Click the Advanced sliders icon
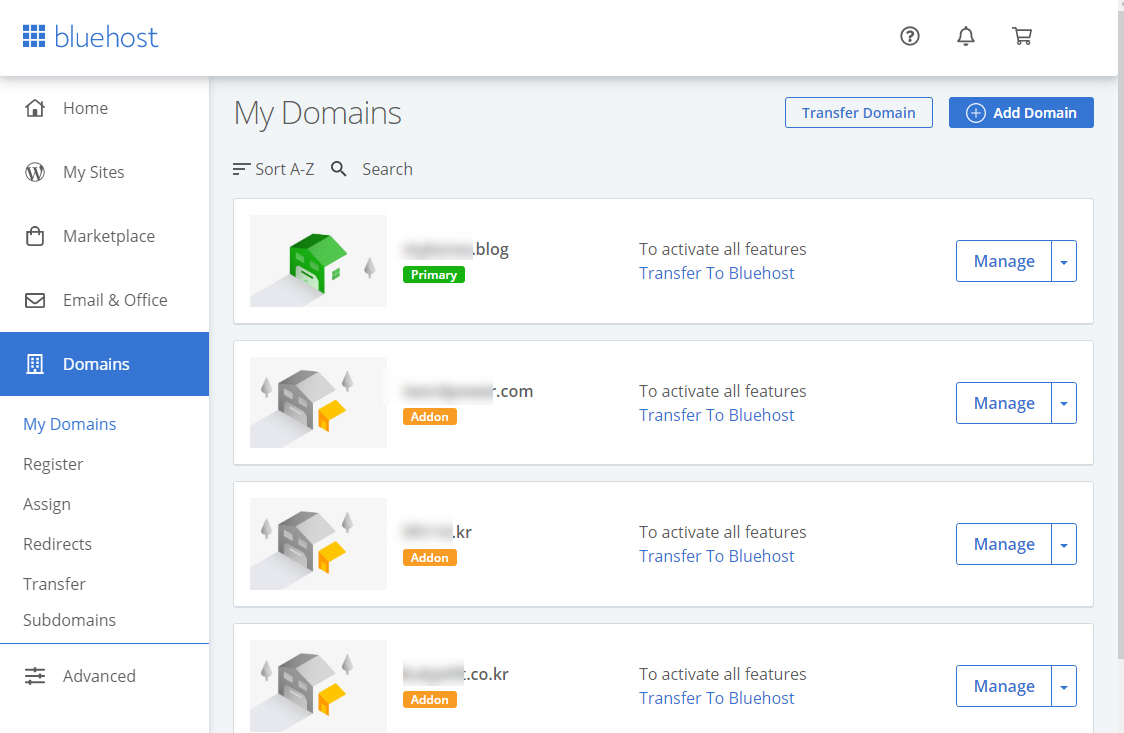Image resolution: width=1124 pixels, height=733 pixels. tap(34, 676)
